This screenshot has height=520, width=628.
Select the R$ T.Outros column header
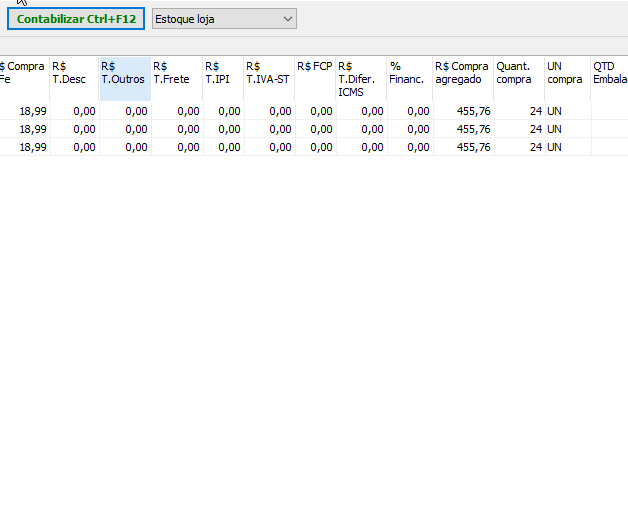tap(124, 78)
